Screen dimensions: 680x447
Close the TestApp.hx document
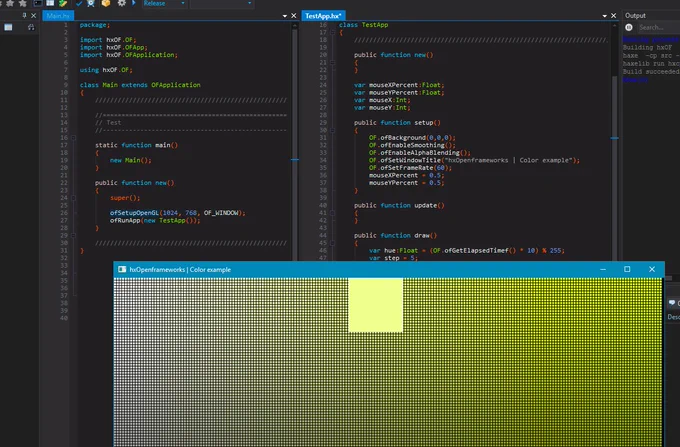[614, 16]
